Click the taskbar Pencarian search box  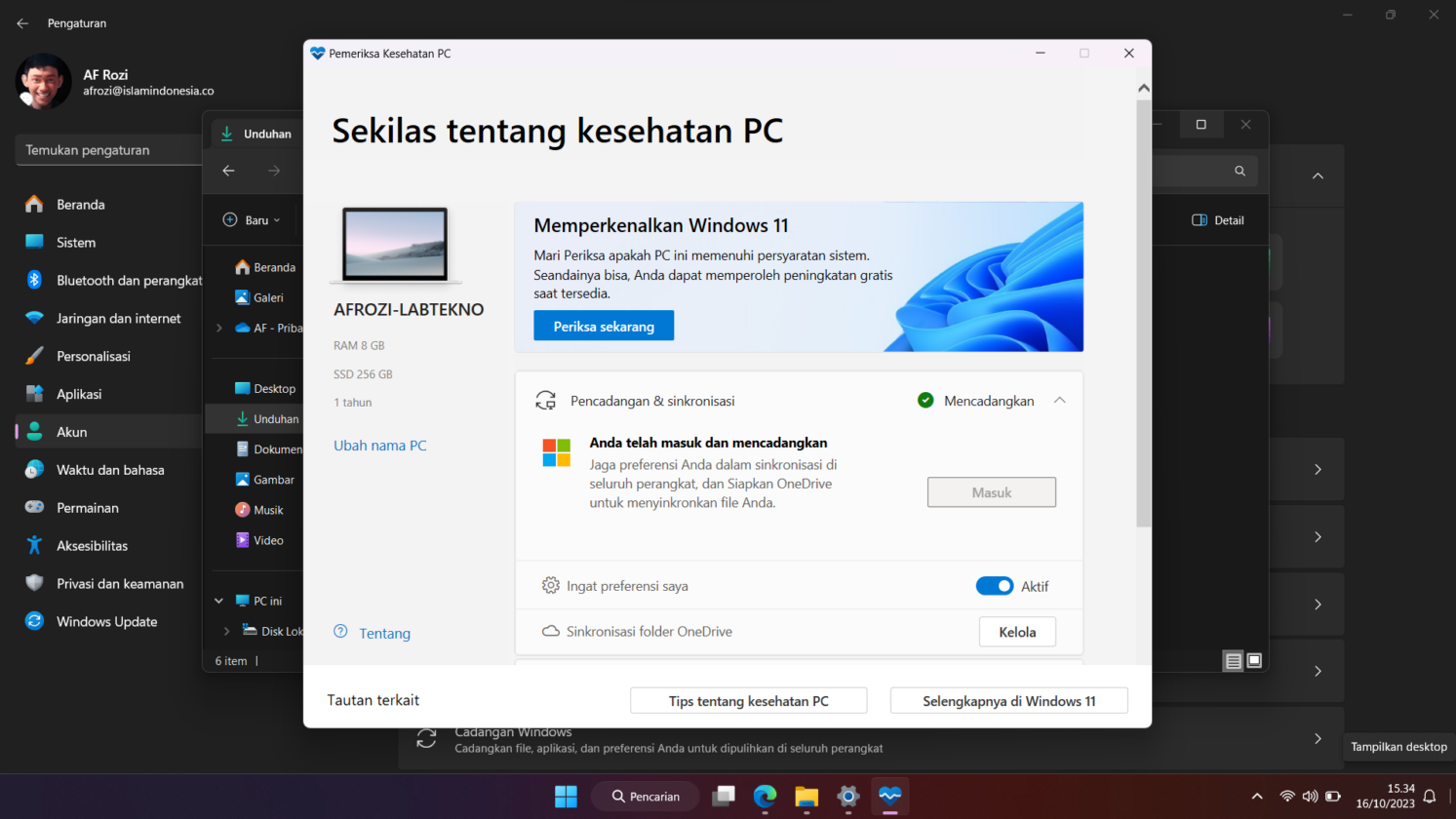tap(646, 797)
